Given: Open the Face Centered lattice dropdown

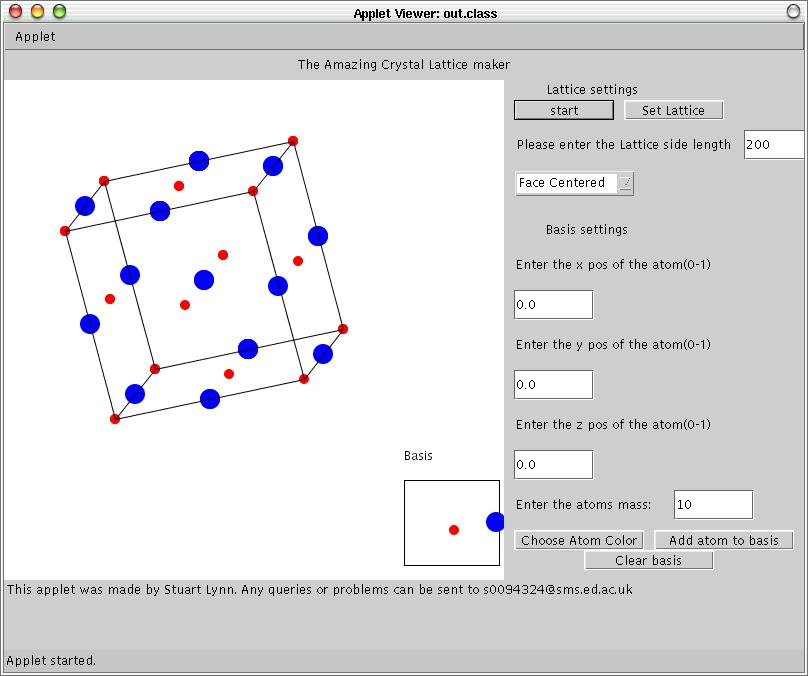Looking at the screenshot, I should pyautogui.click(x=575, y=183).
